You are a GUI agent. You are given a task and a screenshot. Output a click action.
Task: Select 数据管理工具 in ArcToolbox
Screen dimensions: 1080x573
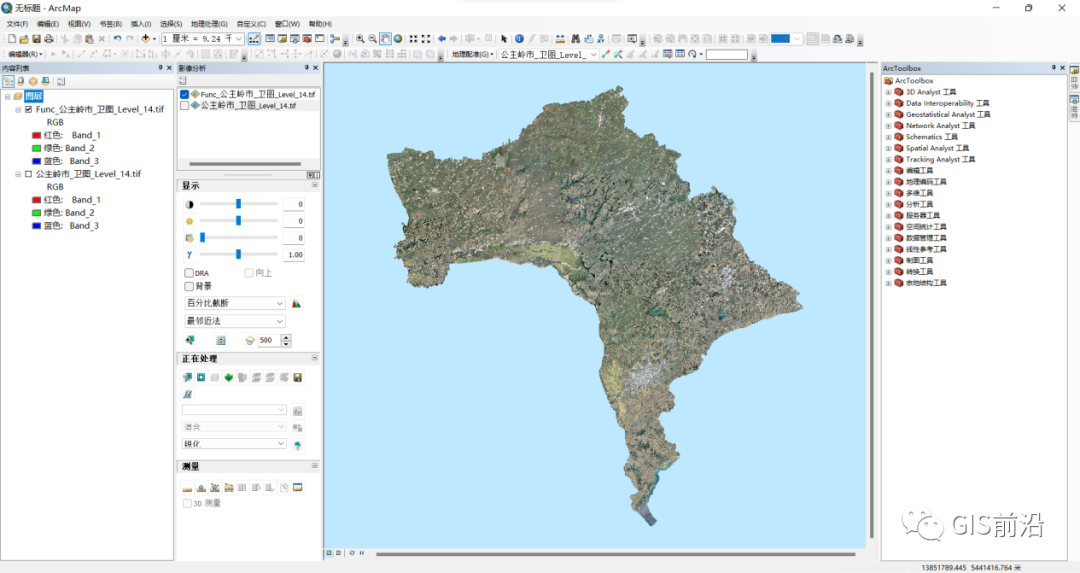click(926, 238)
